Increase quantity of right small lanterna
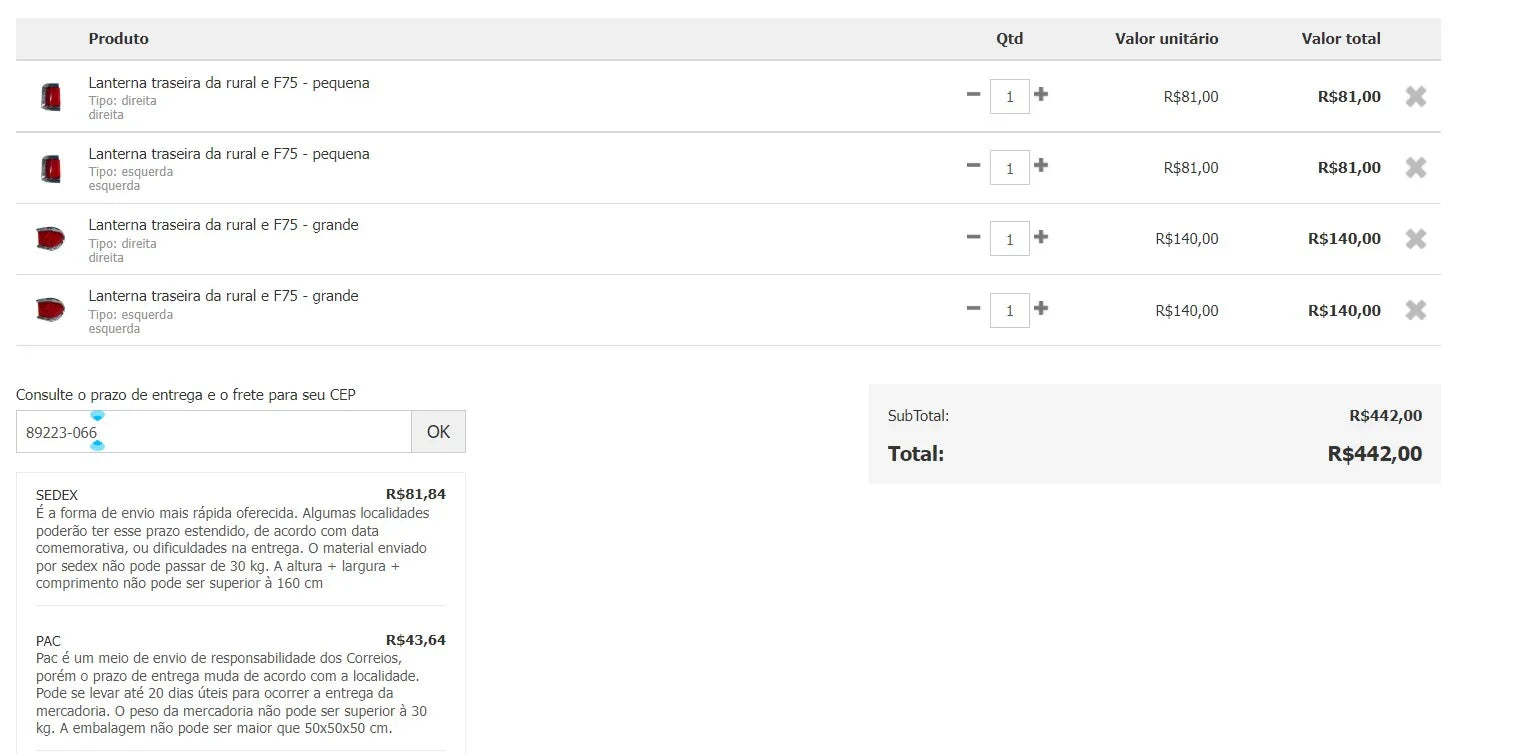Viewport: 1527px width, 754px height. [x=1041, y=94]
